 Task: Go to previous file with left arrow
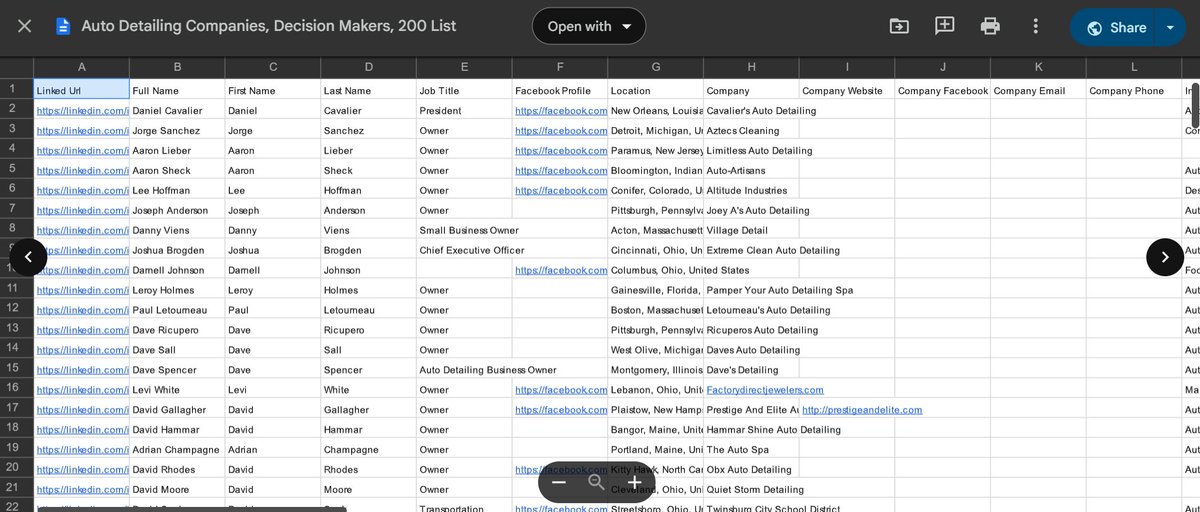28,257
